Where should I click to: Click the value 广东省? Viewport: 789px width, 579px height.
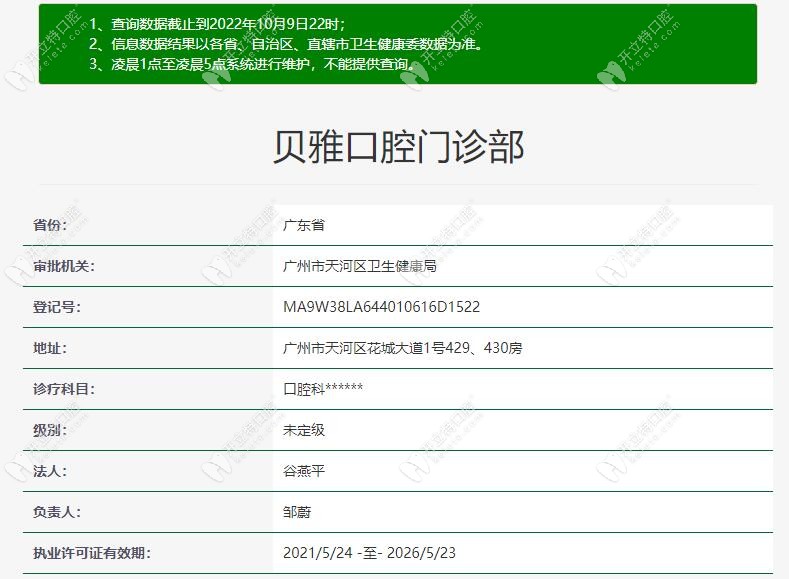tap(304, 225)
